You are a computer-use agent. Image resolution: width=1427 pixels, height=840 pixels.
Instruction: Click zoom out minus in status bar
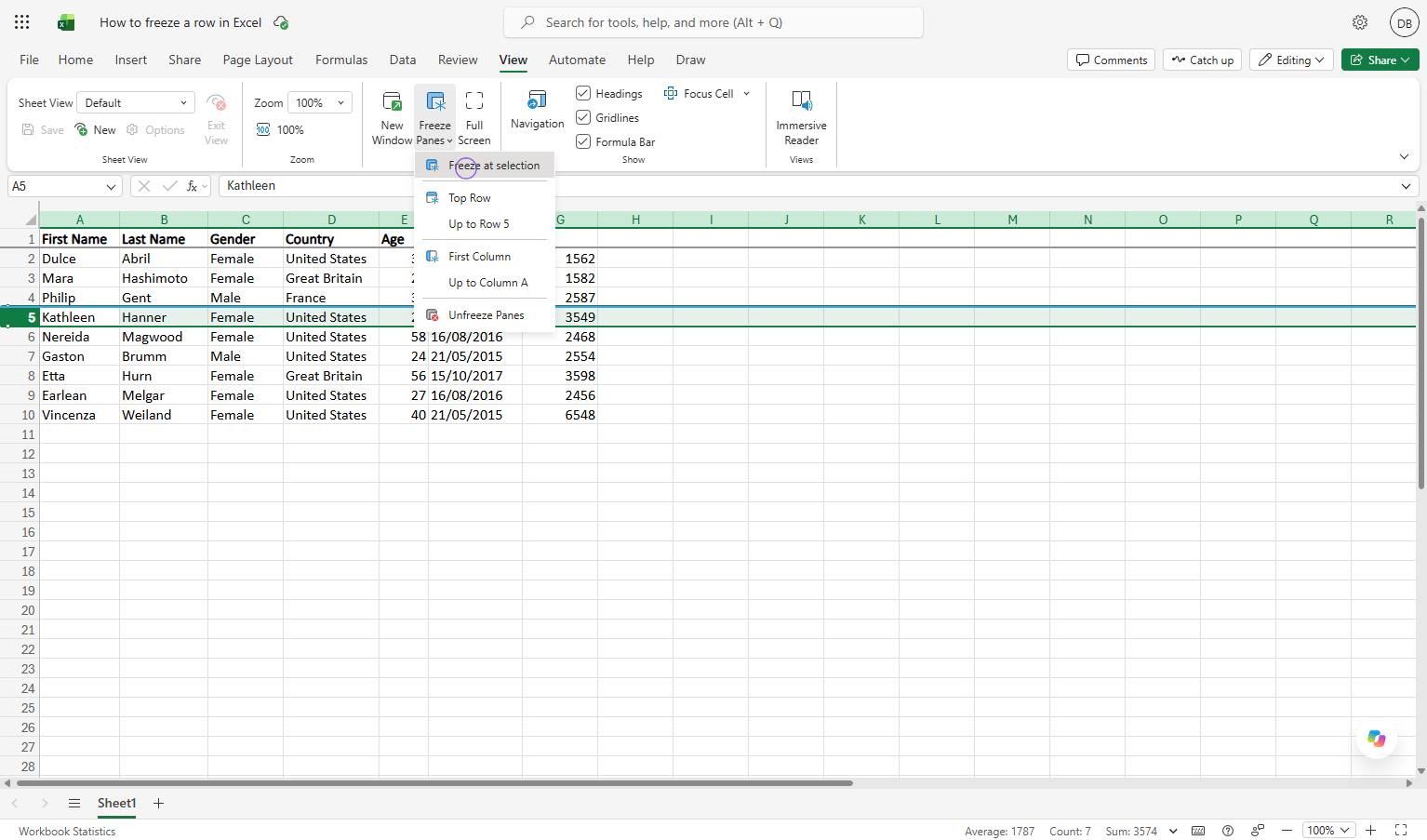tap(1287, 831)
